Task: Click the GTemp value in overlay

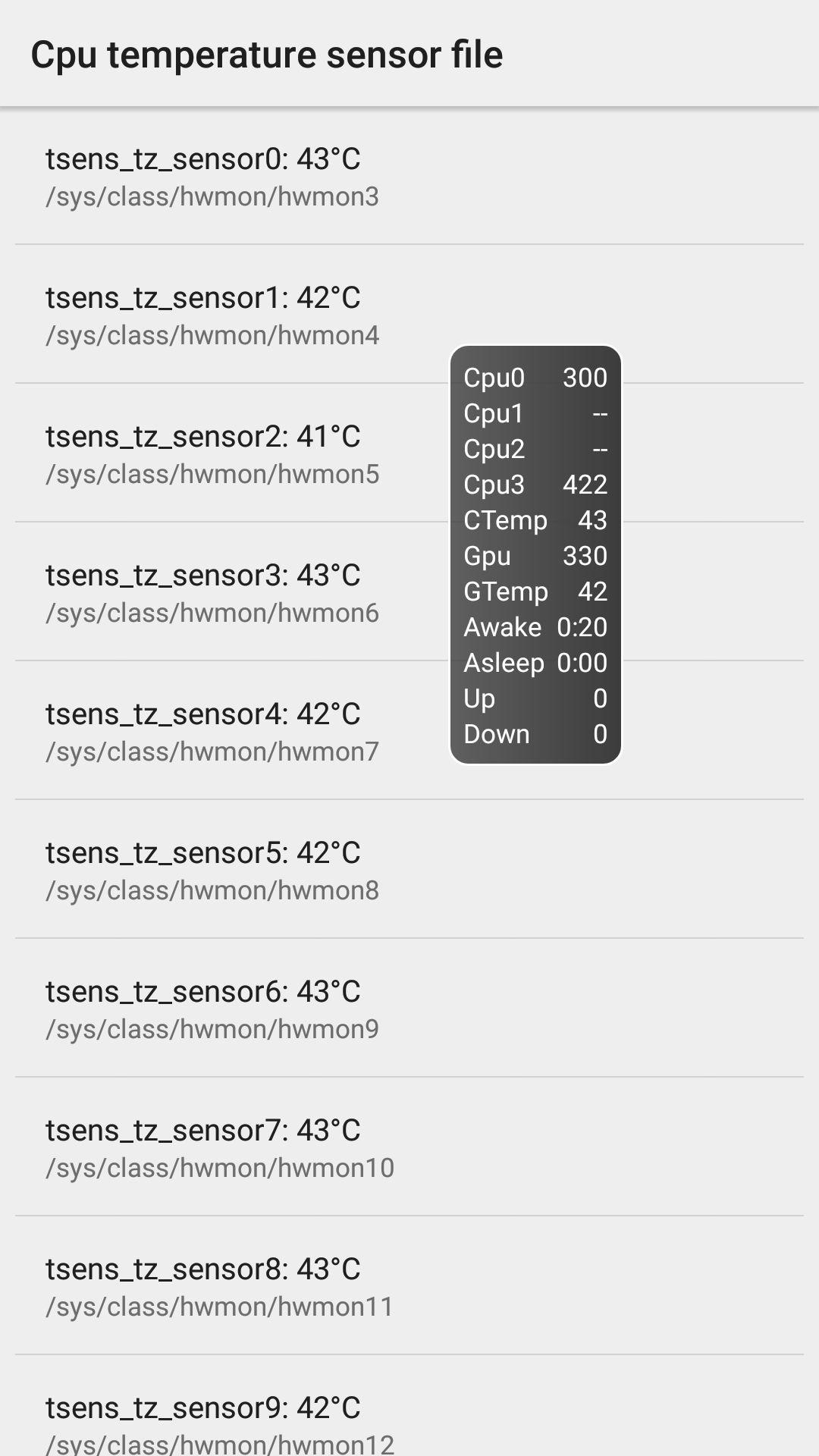Action: (535, 591)
